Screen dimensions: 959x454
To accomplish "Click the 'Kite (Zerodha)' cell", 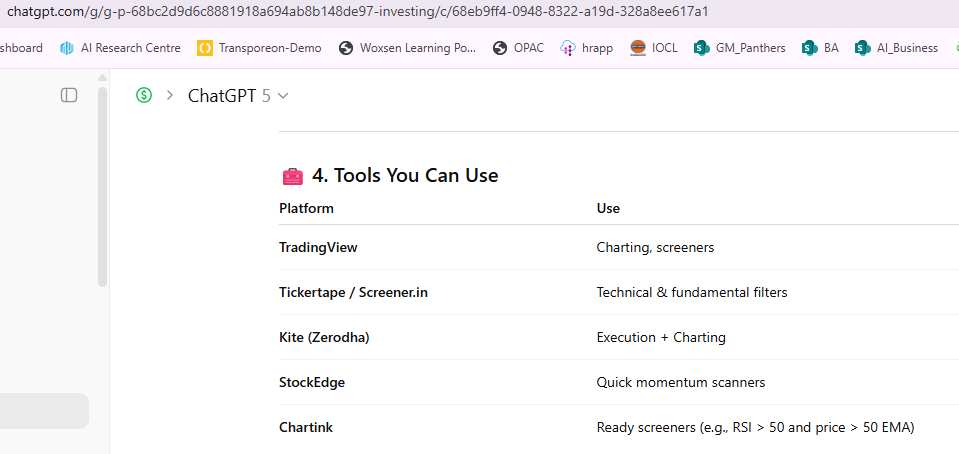I will [324, 337].
